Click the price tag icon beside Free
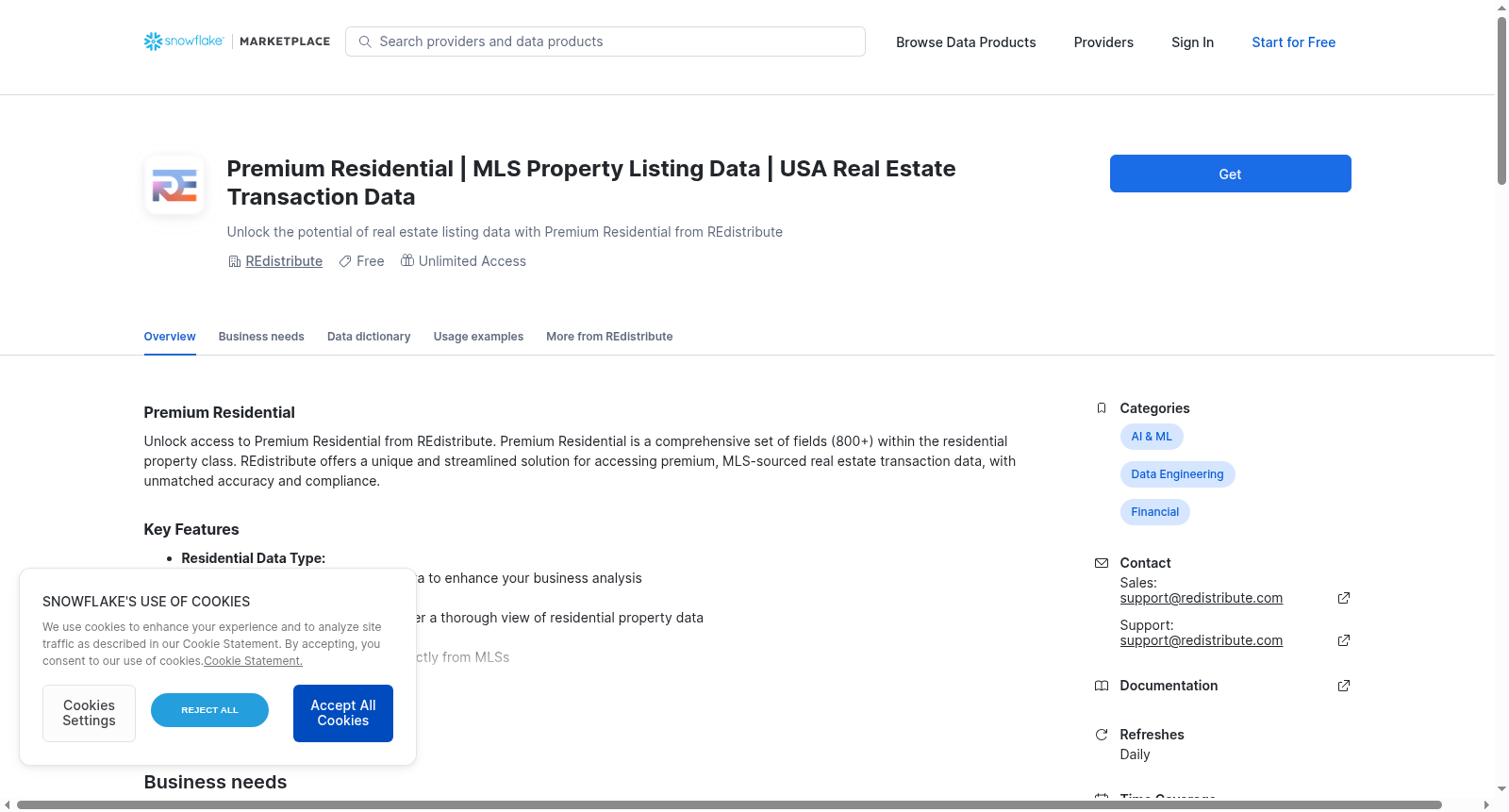Screen dimensions: 1509x812 click(x=345, y=261)
